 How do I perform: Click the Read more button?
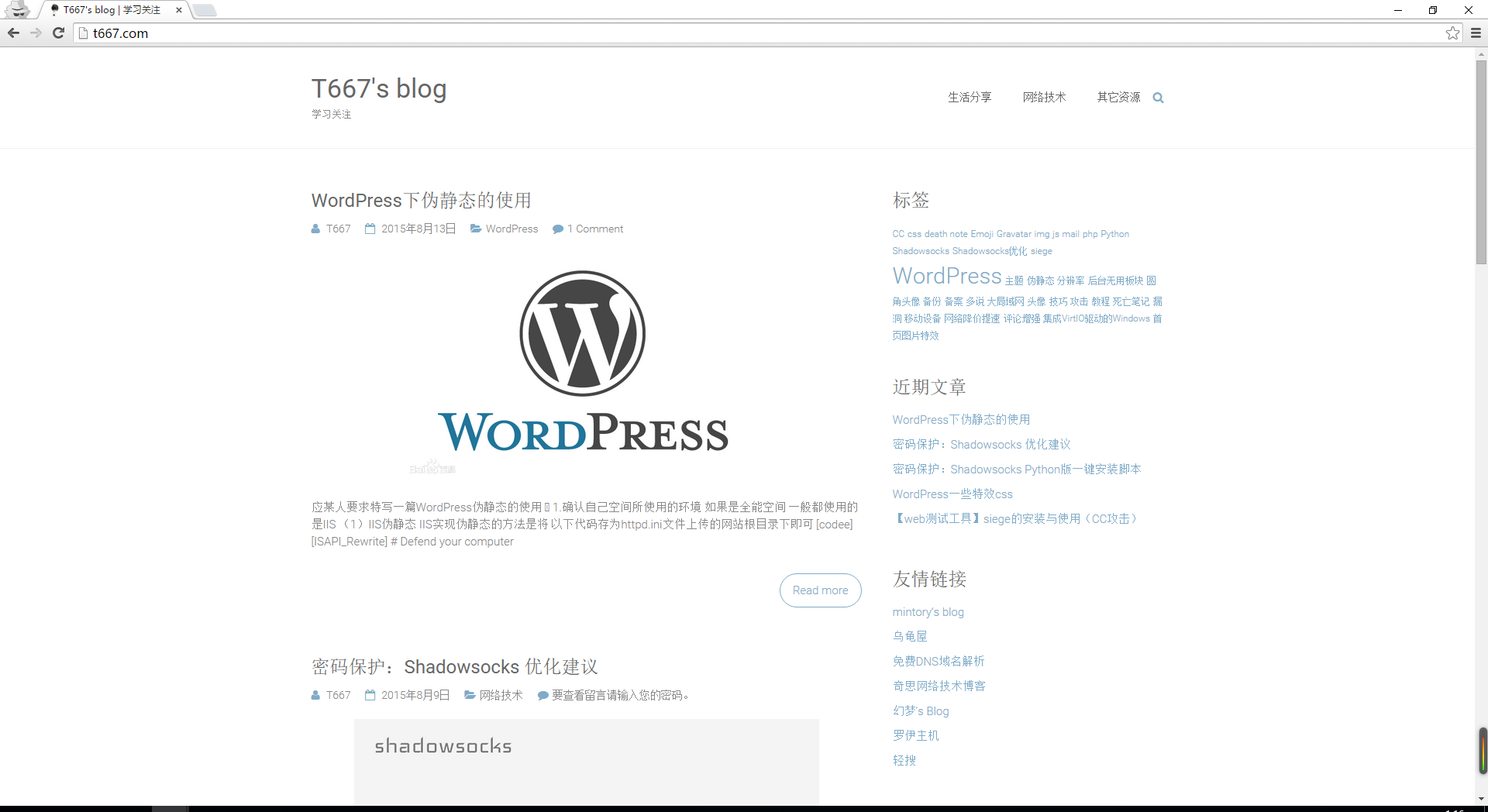pos(820,590)
